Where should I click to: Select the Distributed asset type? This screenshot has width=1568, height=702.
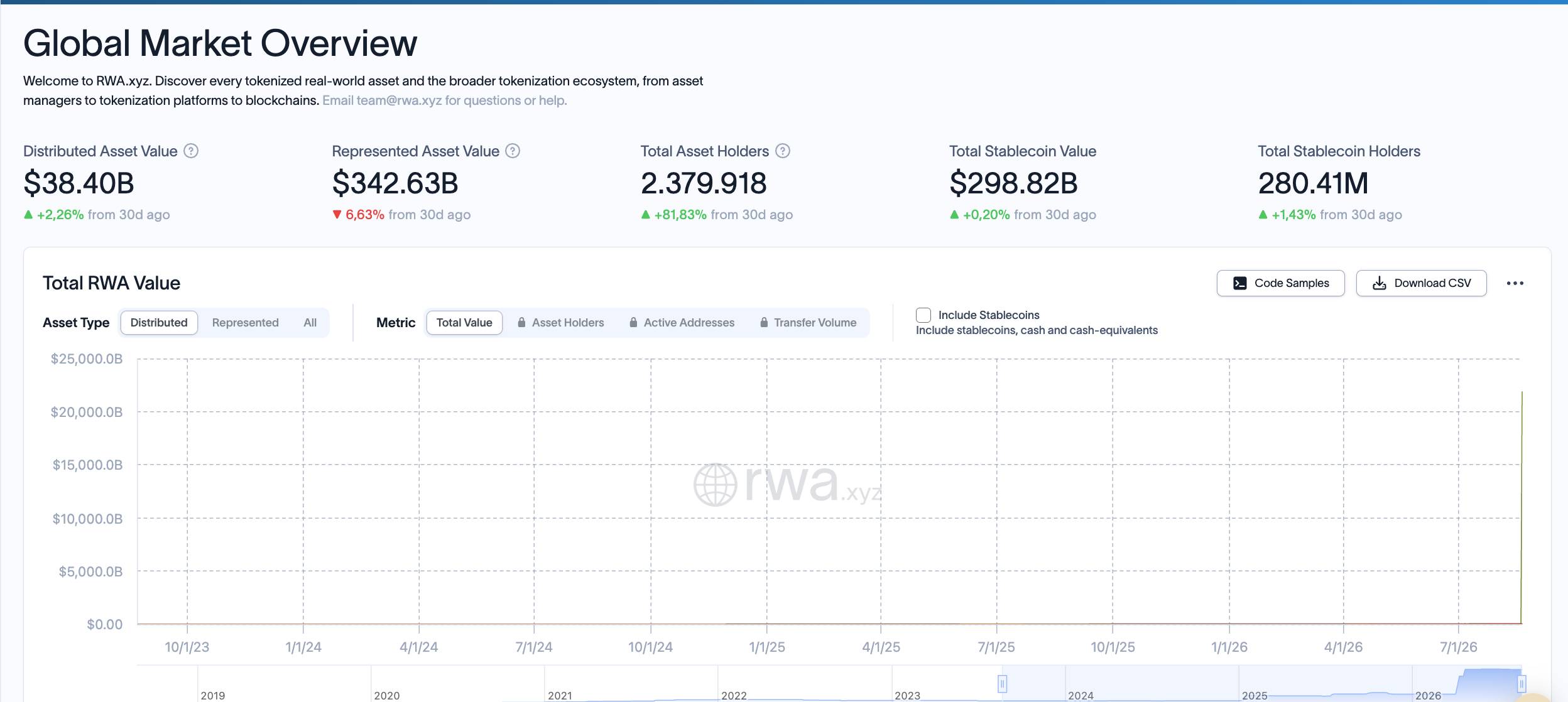click(159, 323)
